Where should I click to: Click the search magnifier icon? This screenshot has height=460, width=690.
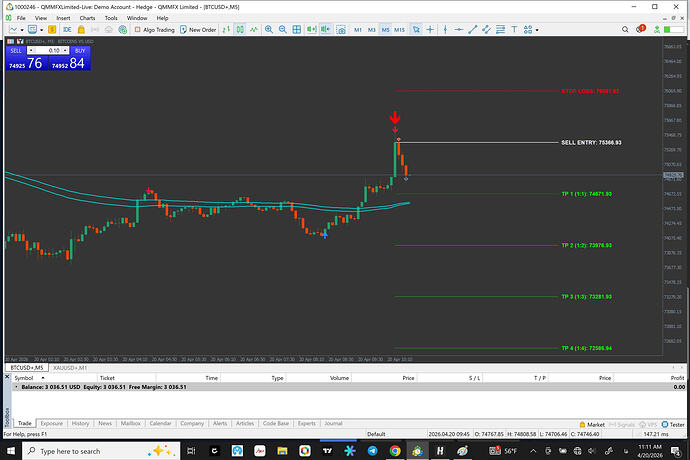click(x=625, y=29)
